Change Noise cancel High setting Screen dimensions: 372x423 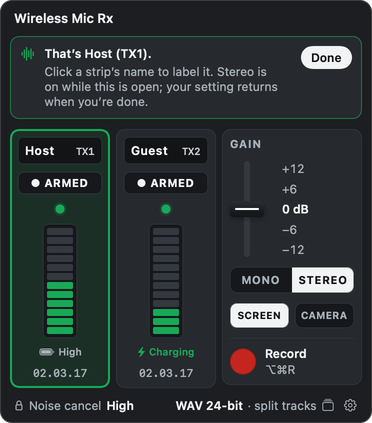81,406
